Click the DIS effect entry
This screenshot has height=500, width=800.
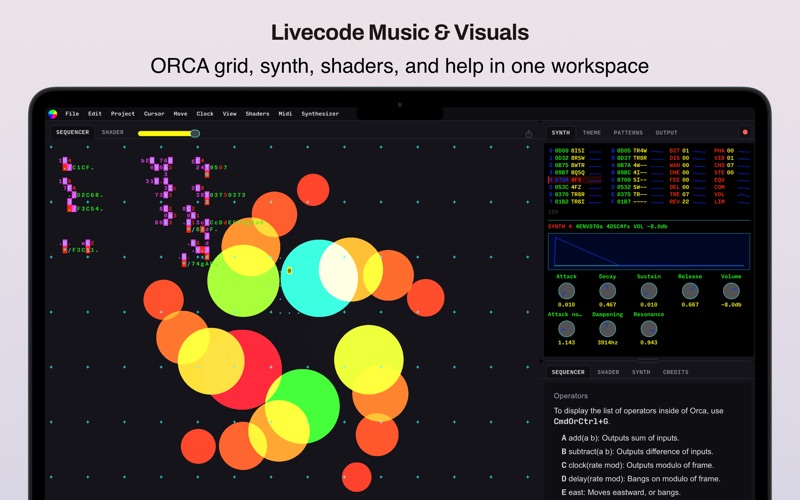tap(687, 158)
